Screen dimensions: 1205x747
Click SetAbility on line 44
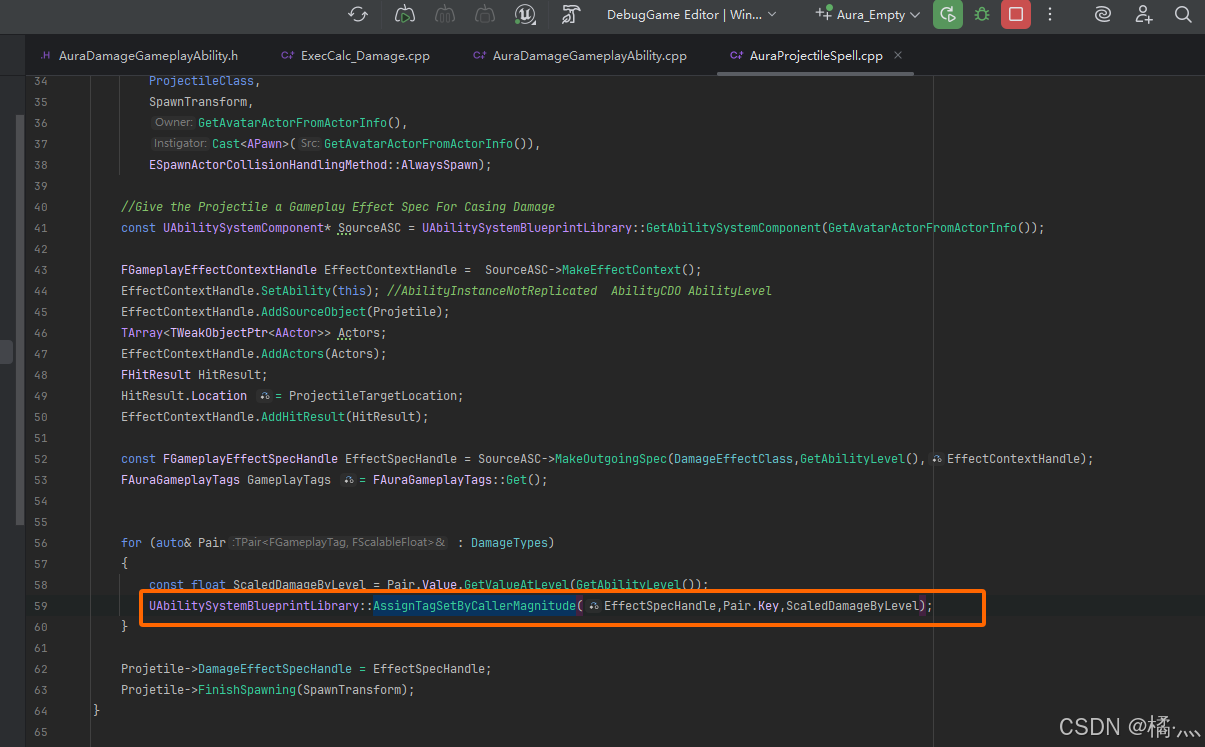[x=297, y=291]
